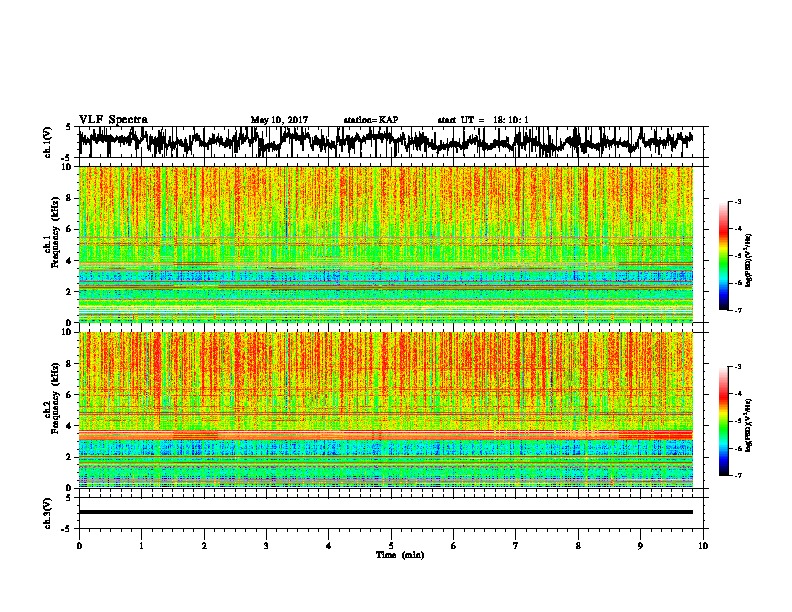Click the ch.2 colorbar "log(PSD)" label
792x612 pixels.
click(749, 425)
